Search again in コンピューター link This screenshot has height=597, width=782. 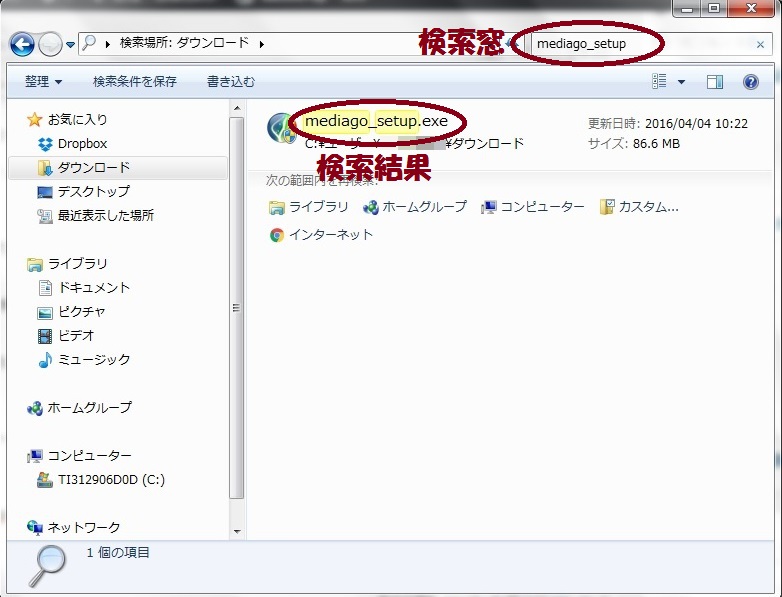532,207
